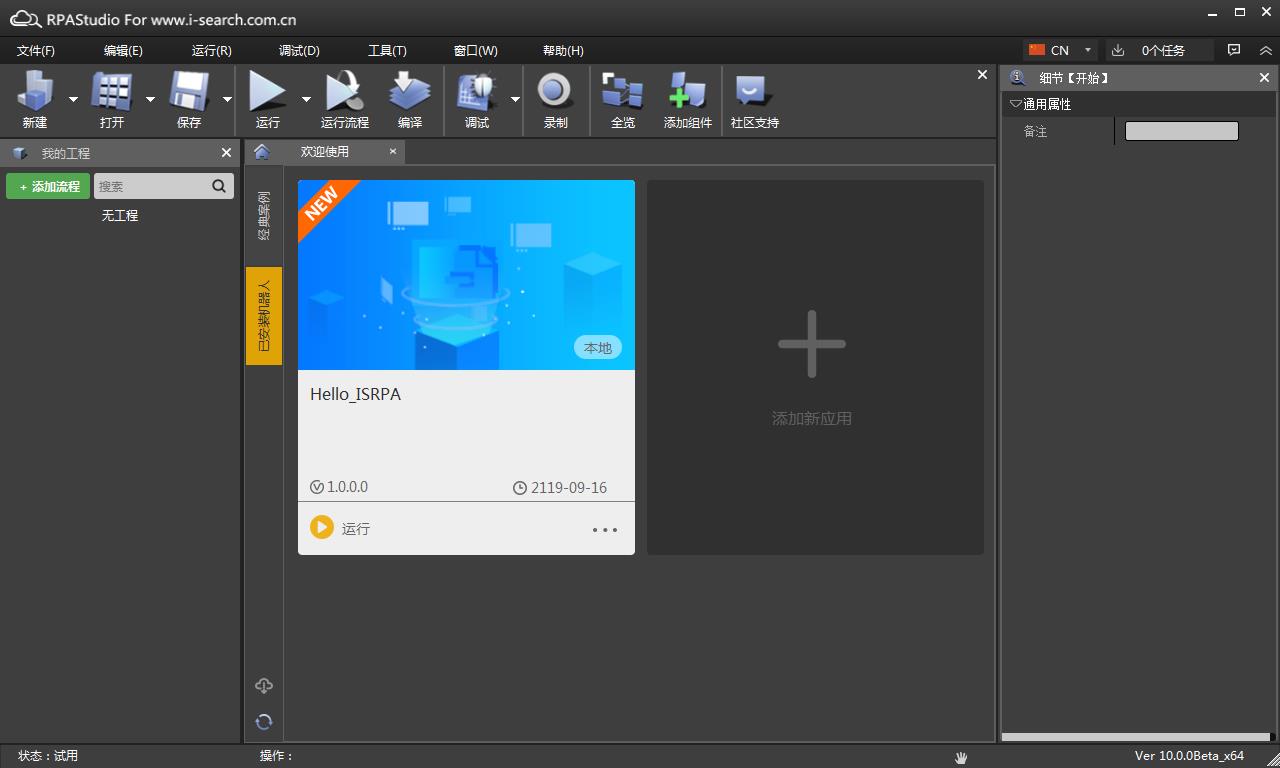Click the 编译 (Compile) toolbar icon
Image resolution: width=1280 pixels, height=768 pixels.
[410, 93]
